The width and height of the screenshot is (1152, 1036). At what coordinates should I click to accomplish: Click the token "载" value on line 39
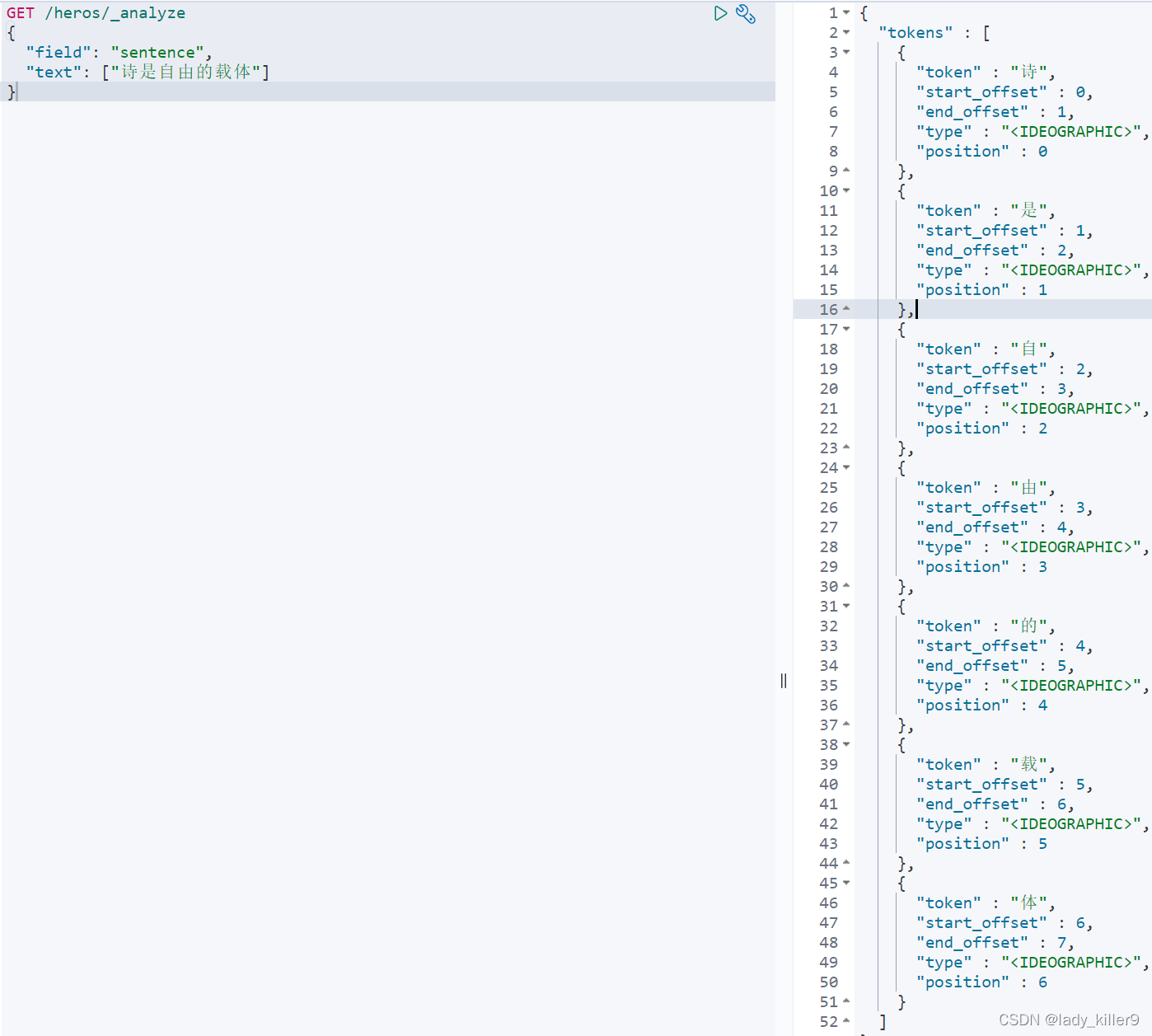tap(1029, 764)
